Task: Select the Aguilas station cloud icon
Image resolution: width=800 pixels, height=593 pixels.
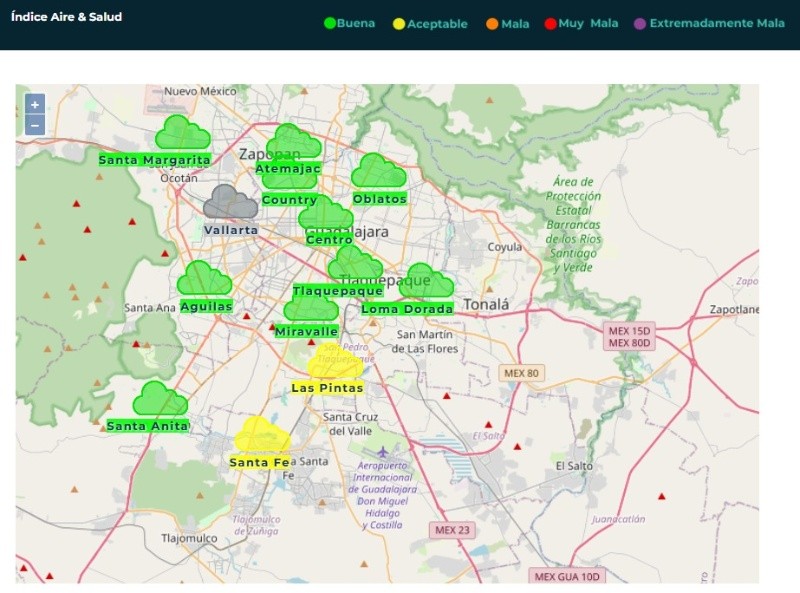Action: tap(204, 279)
